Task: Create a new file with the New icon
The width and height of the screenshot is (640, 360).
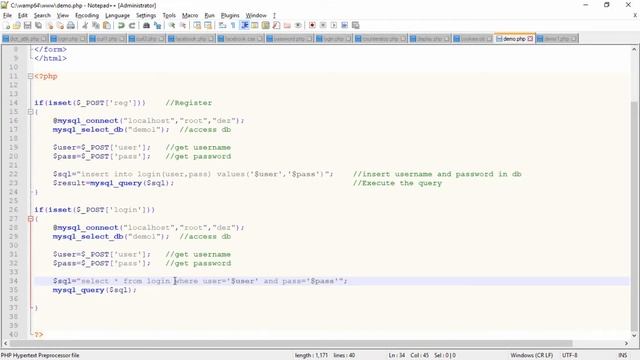Action: tap(7, 25)
